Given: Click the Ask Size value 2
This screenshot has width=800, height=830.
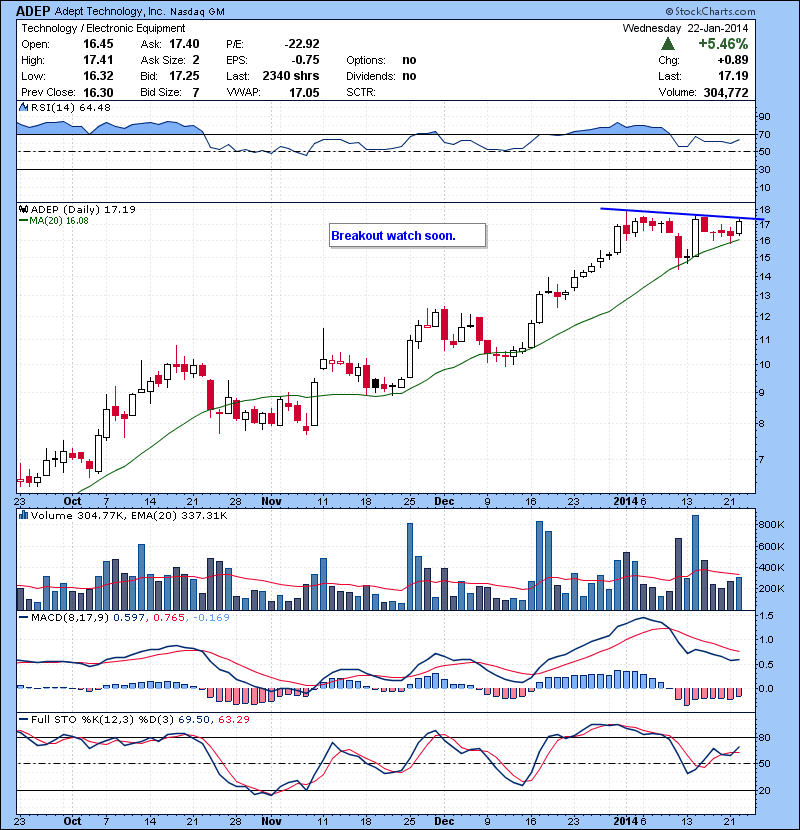Looking at the screenshot, I should pyautogui.click(x=196, y=60).
